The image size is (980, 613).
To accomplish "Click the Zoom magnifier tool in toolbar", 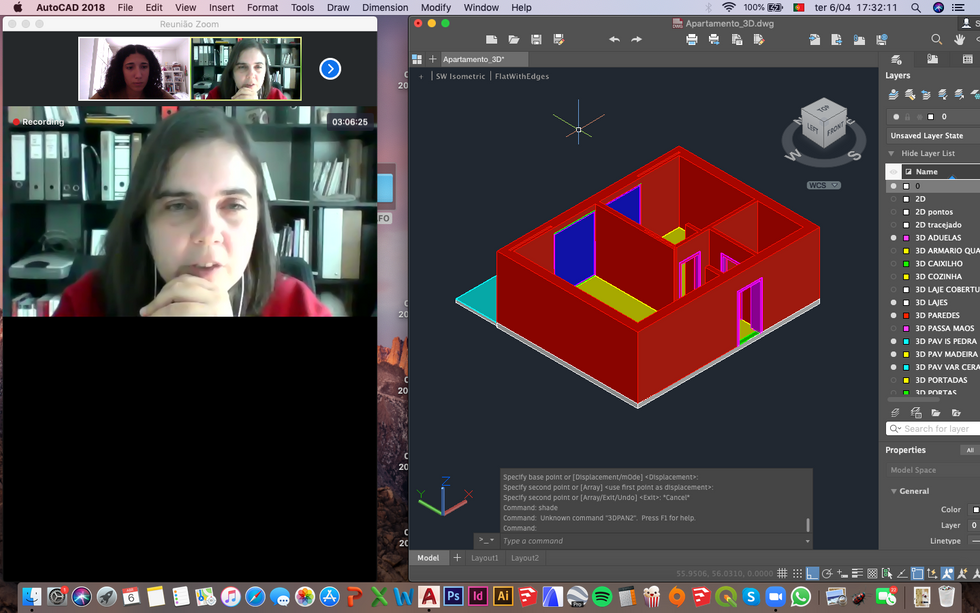I will point(936,39).
